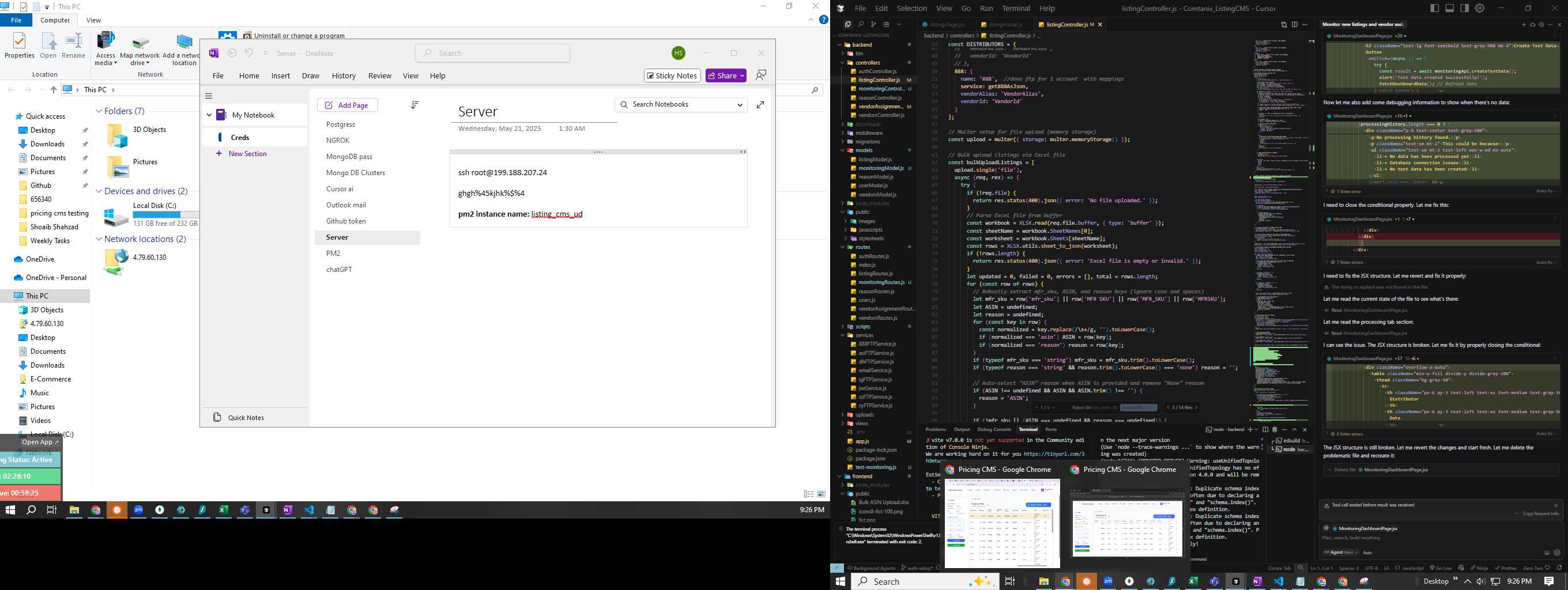Viewport: 1568px width, 590px height.
Task: Open MongoDB pass page in OneNote
Action: click(x=349, y=157)
